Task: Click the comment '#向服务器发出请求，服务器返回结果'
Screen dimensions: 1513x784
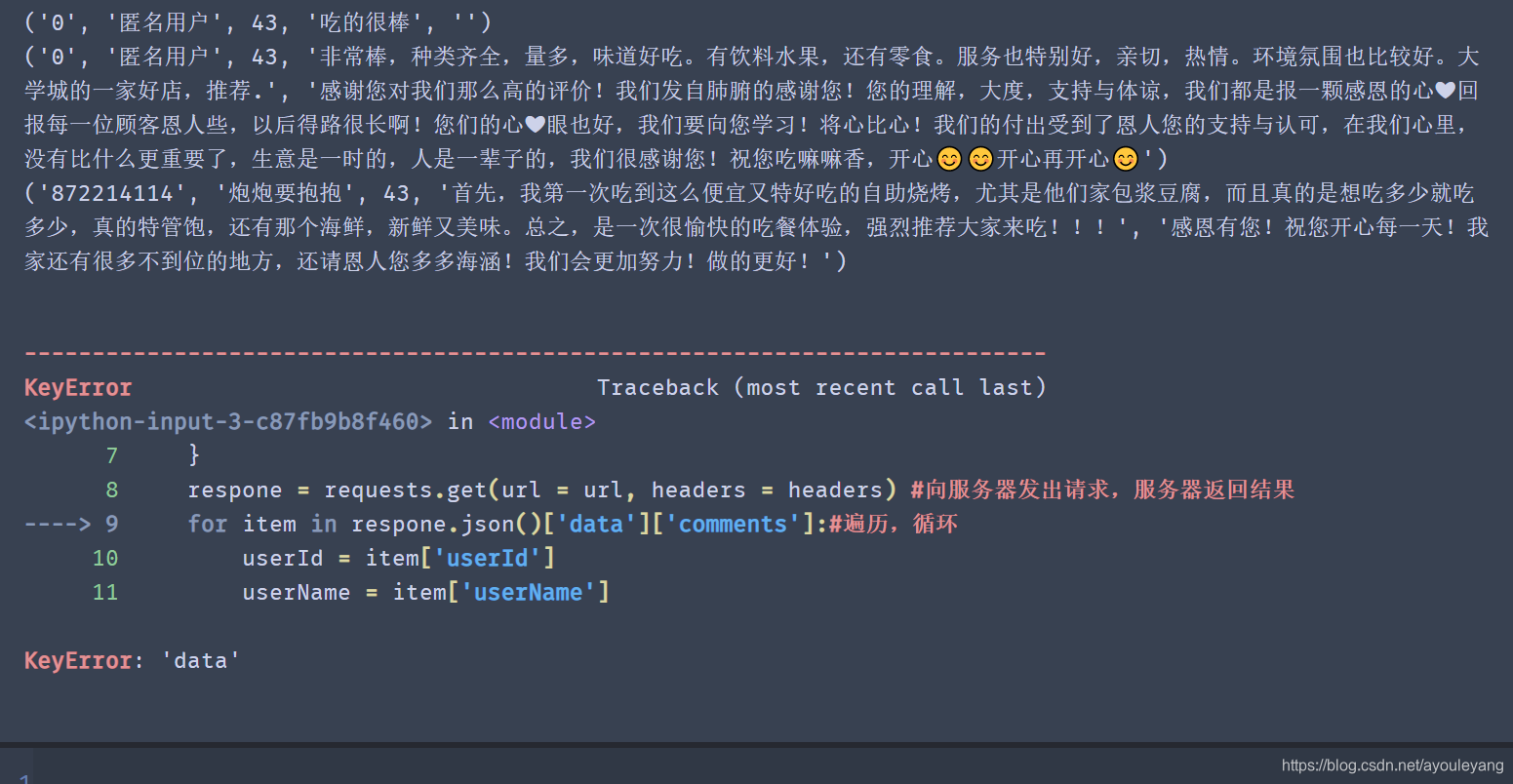Action: click(1102, 490)
